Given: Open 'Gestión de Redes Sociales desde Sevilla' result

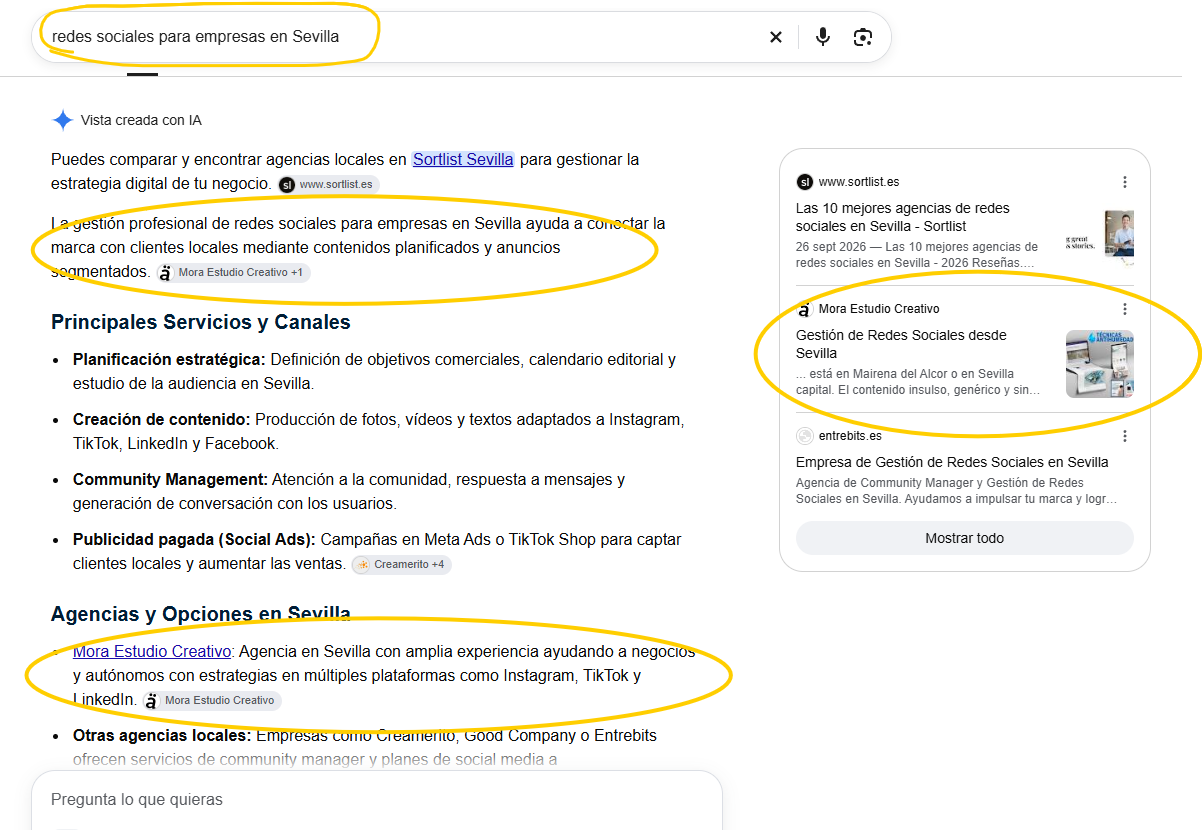Looking at the screenshot, I should tap(901, 344).
